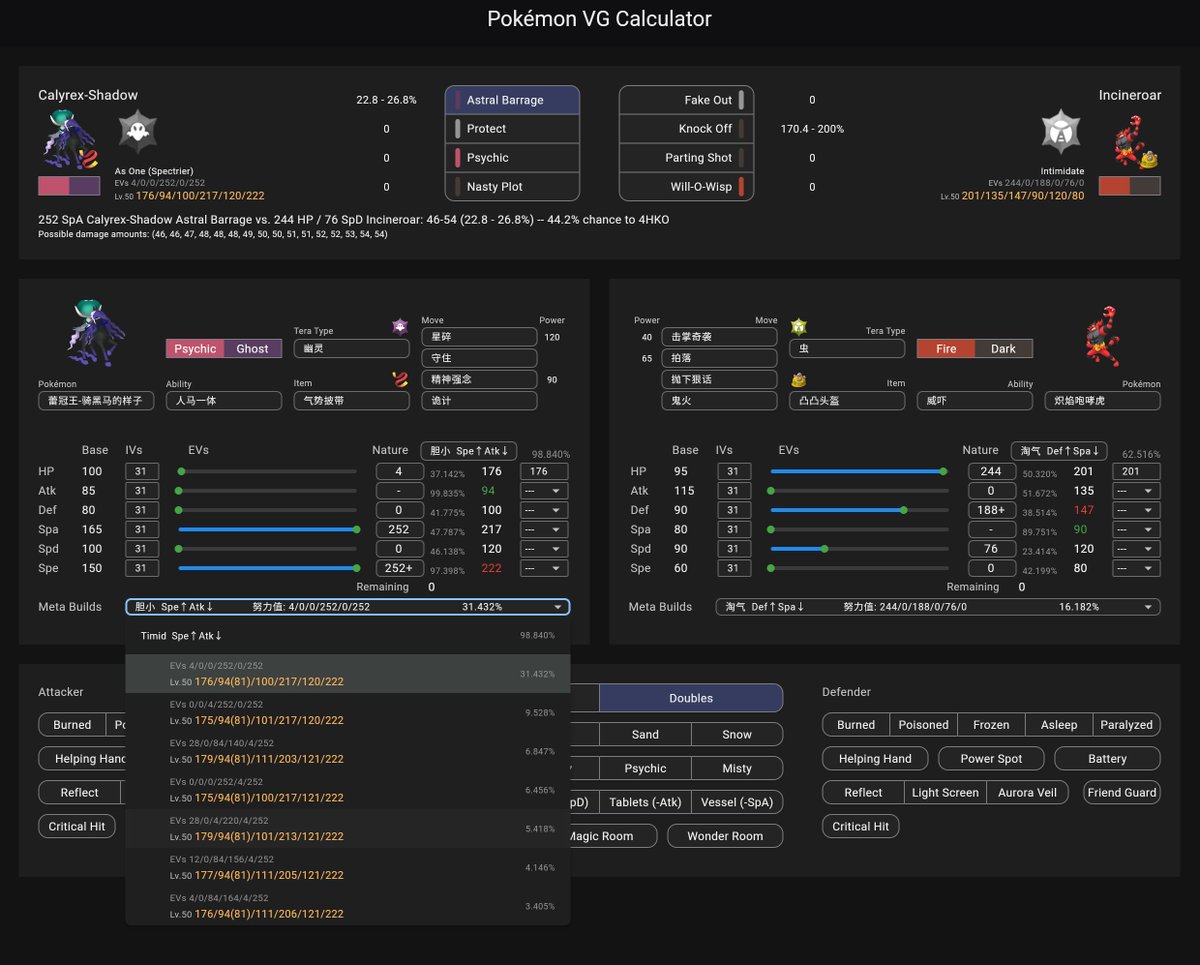The width and height of the screenshot is (1200, 965).
Task: Click Incineroar sprite in defender panel
Action: 1105,335
